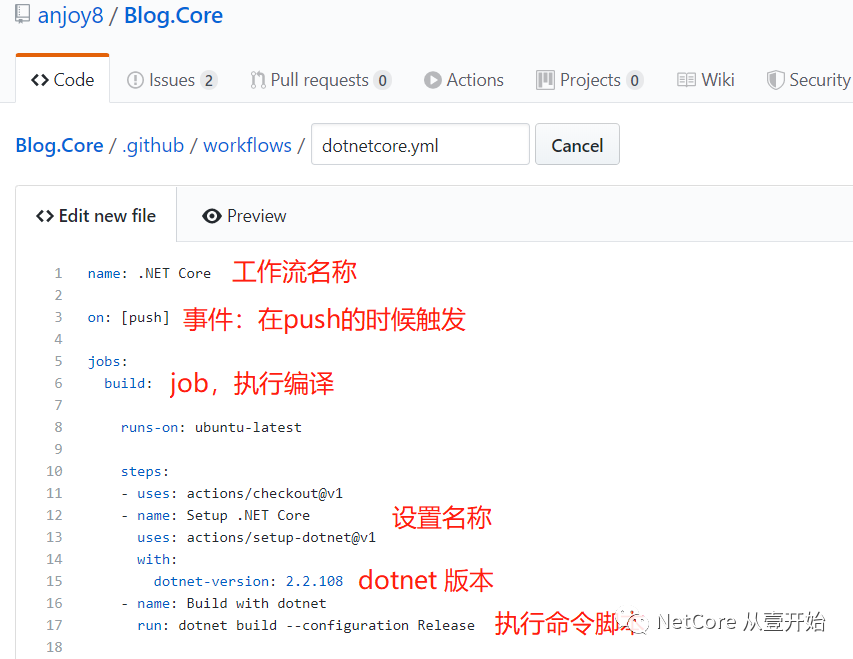Click line number 9 in editor gutter
Screen dimensions: 853x659
(x=58, y=449)
